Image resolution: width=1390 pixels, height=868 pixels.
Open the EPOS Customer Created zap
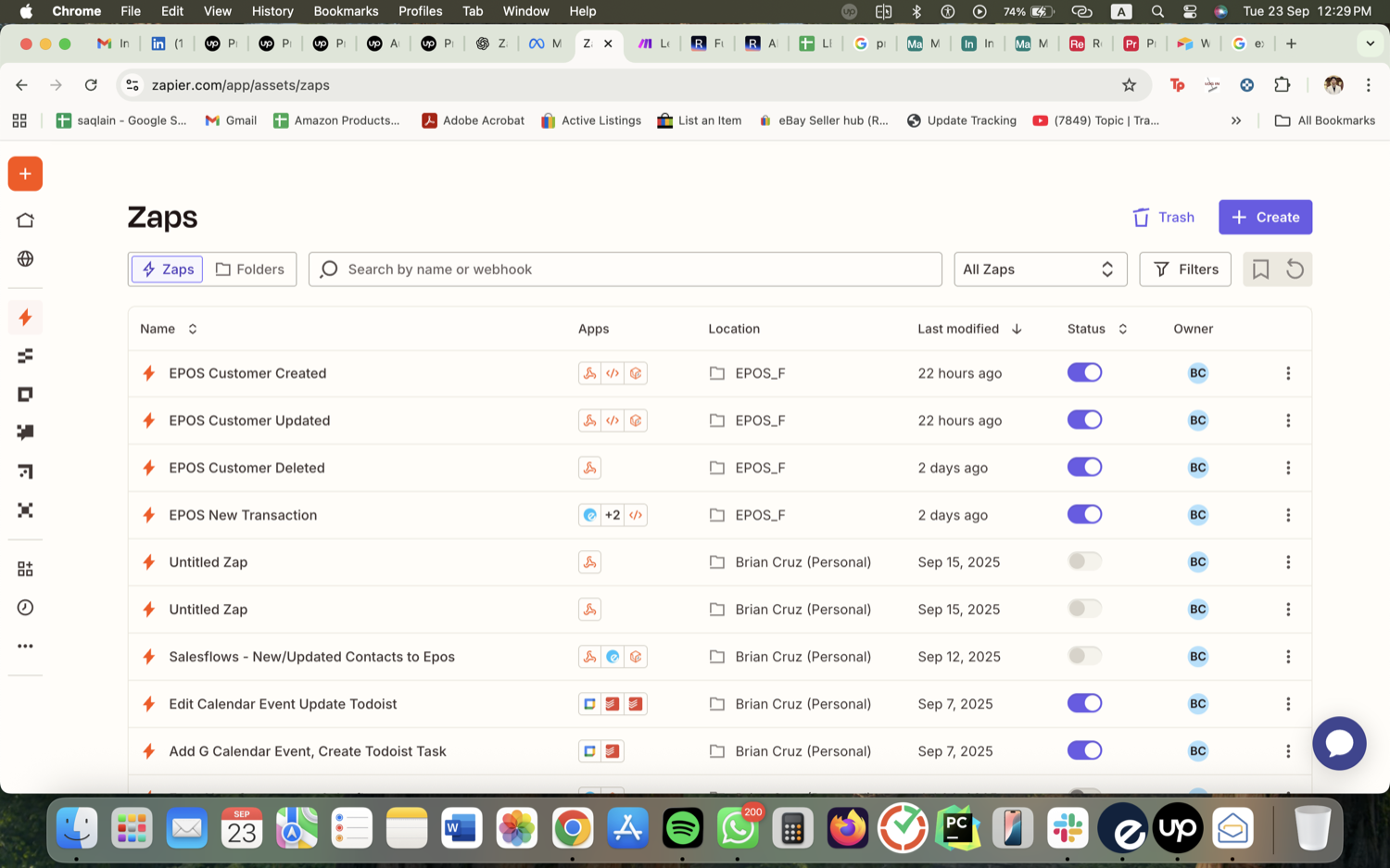click(247, 373)
